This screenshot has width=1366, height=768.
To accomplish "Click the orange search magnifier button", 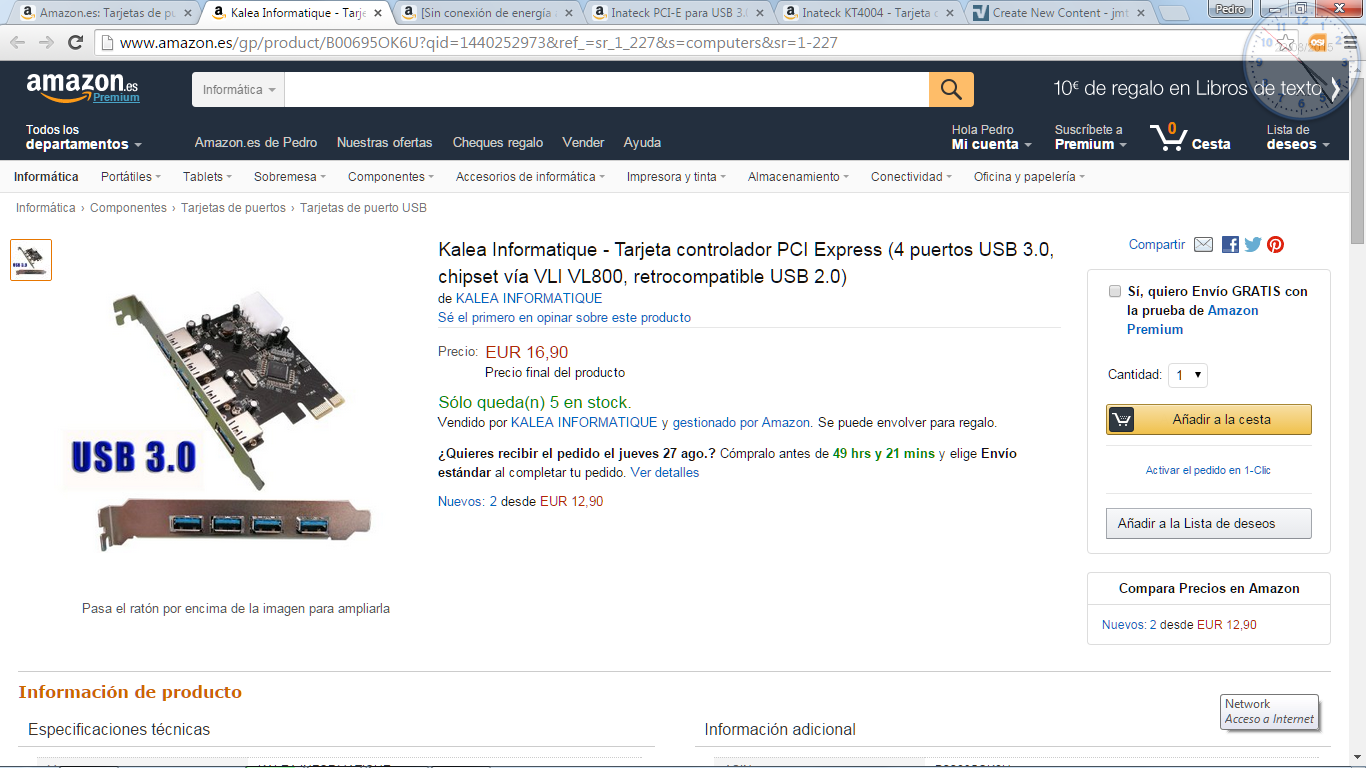I will 951,90.
